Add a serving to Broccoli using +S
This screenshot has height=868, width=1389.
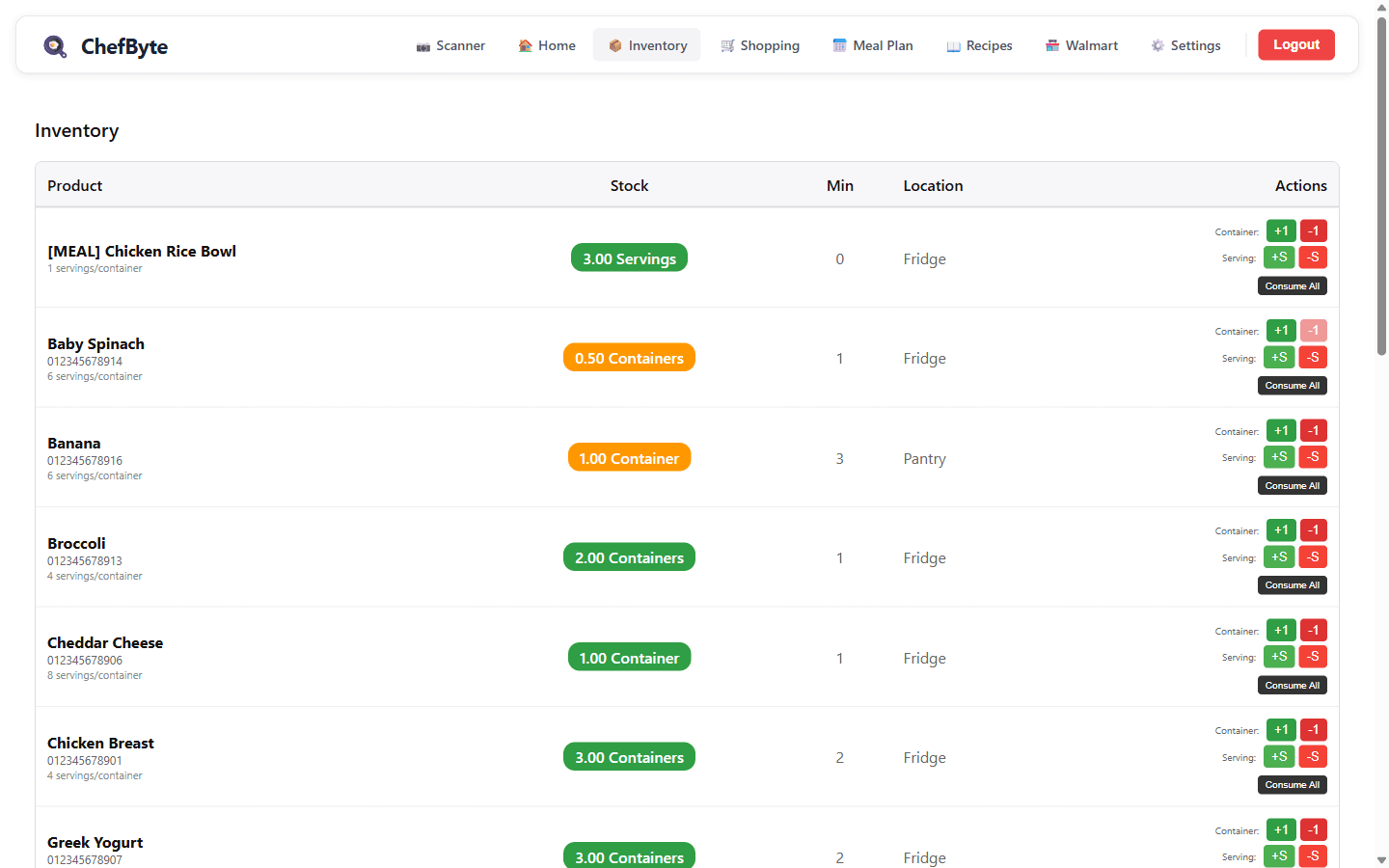tap(1279, 556)
